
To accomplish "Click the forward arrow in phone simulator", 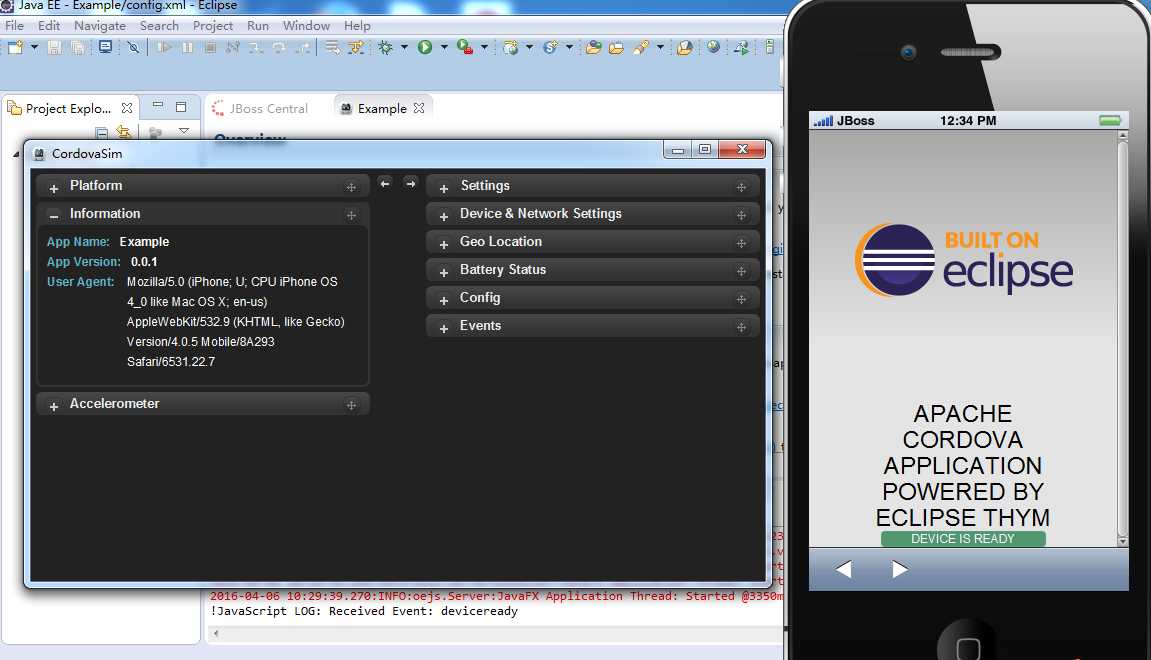I will (900, 569).
